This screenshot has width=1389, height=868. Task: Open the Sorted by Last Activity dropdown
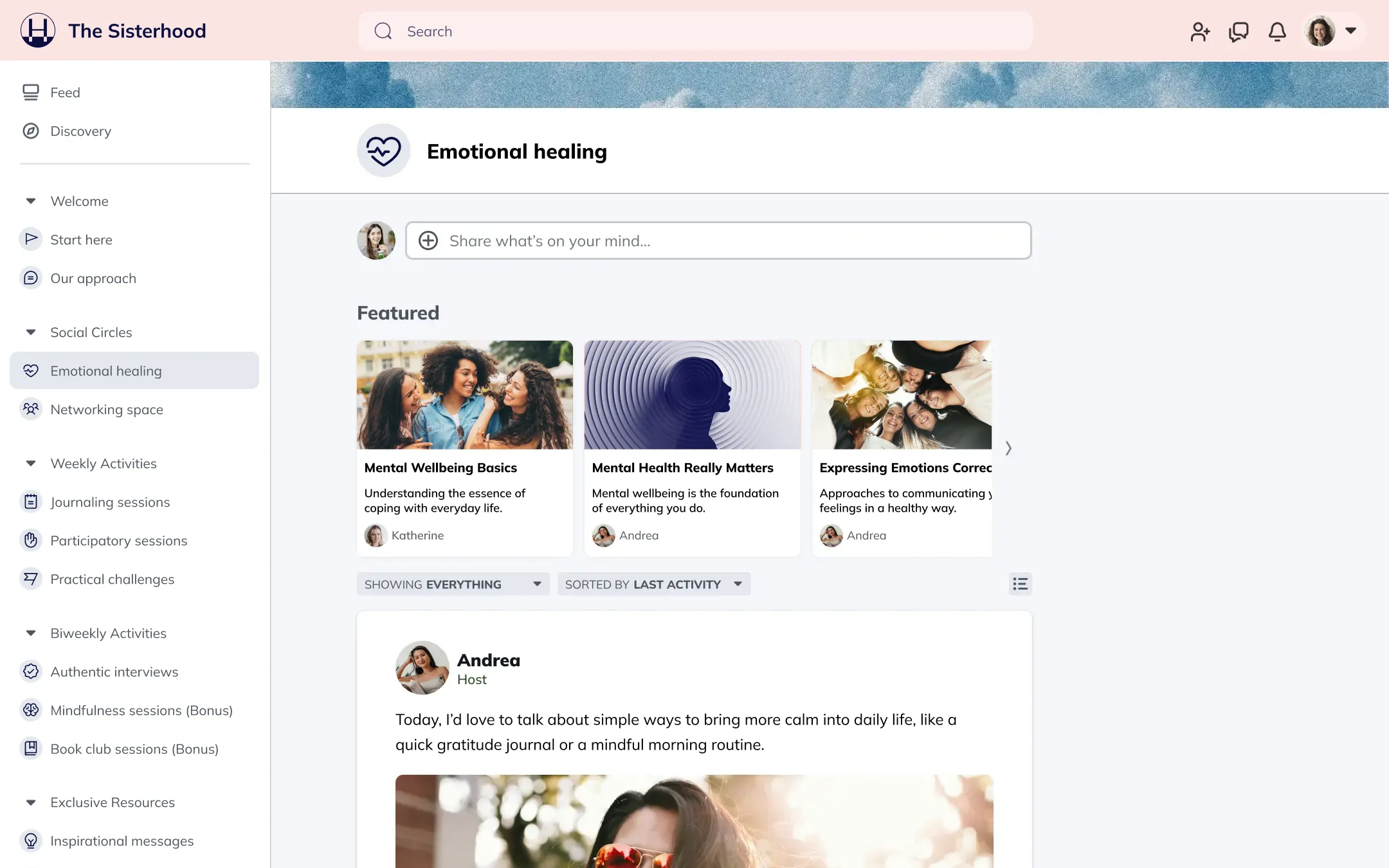[653, 584]
